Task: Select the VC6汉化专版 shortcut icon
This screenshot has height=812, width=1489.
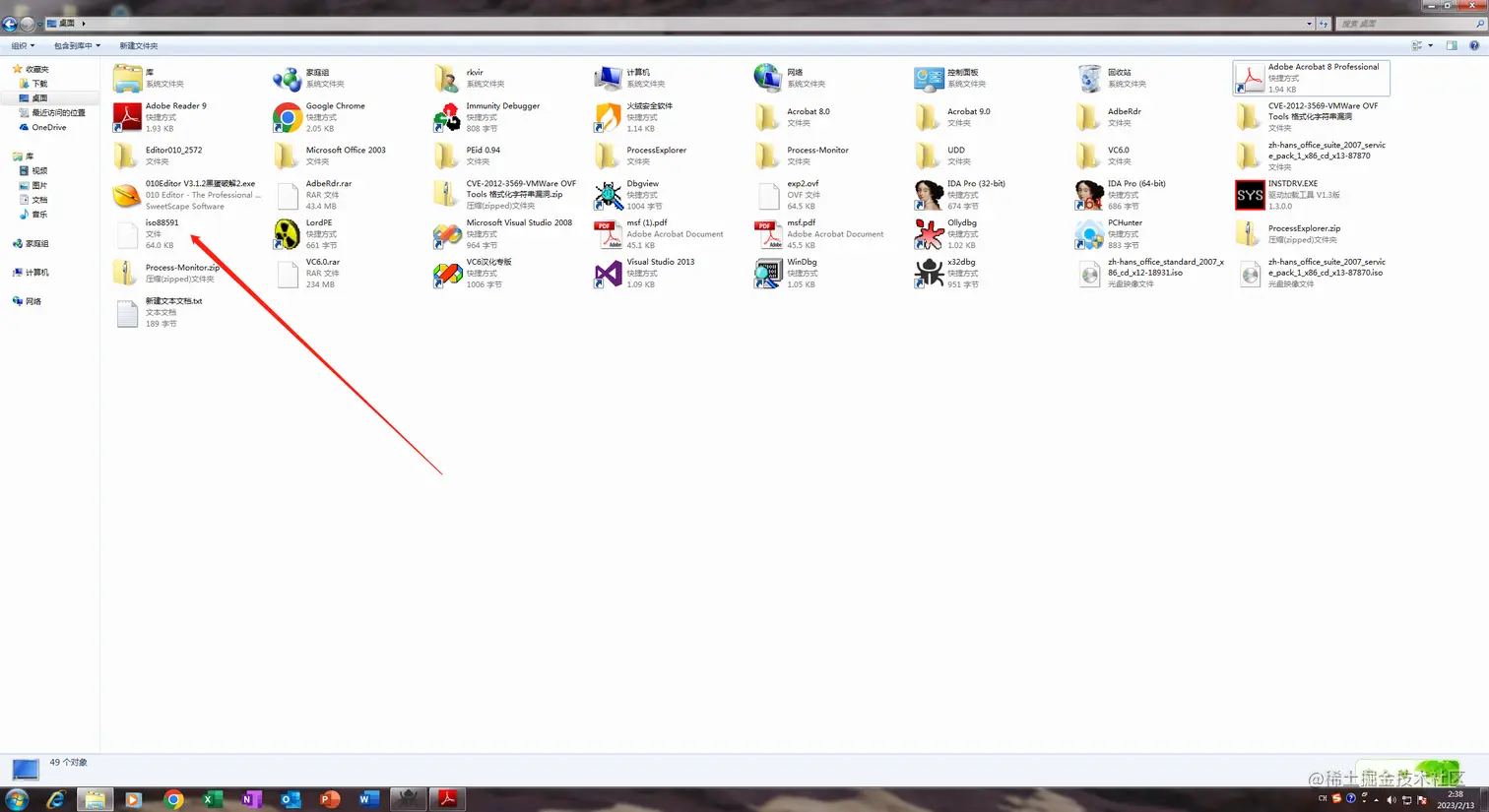Action: 447,274
